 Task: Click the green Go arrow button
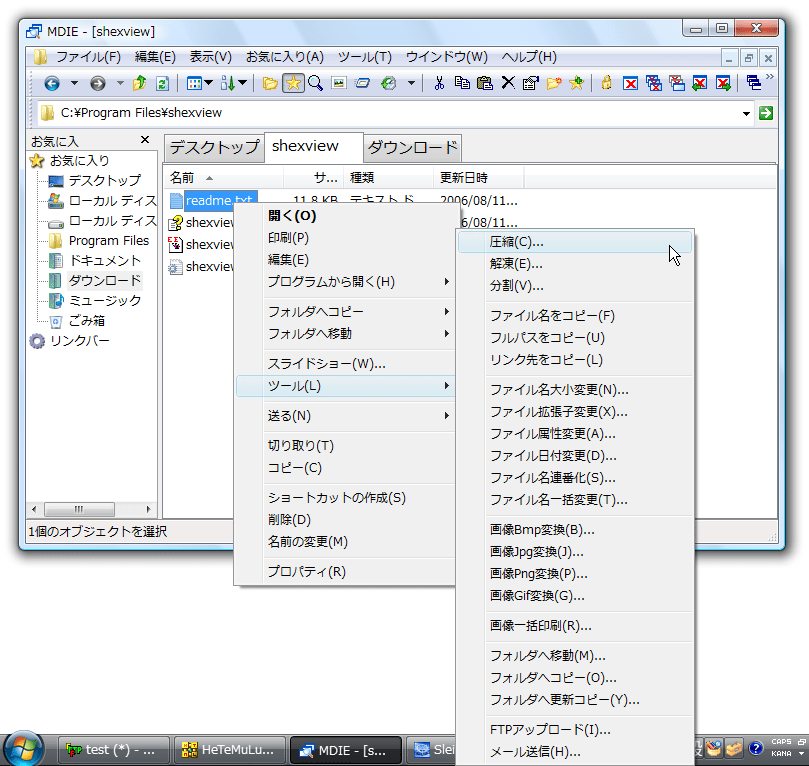766,113
